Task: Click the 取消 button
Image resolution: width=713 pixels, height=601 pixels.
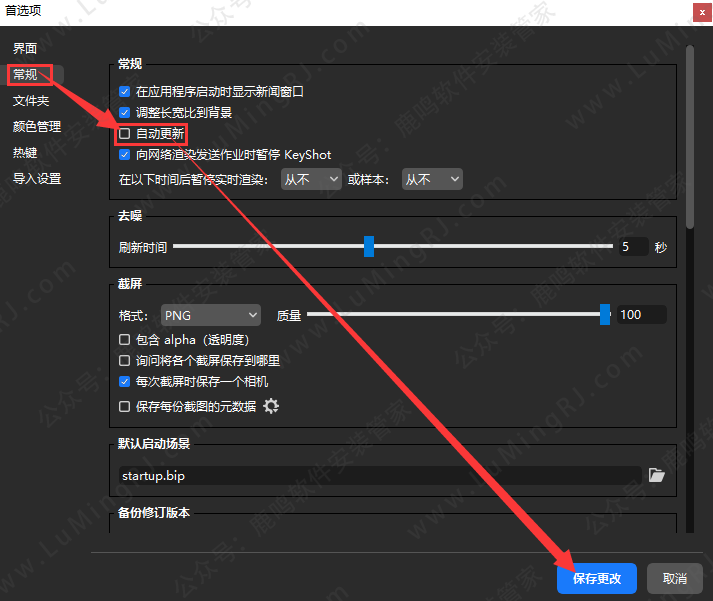Action: tap(675, 578)
